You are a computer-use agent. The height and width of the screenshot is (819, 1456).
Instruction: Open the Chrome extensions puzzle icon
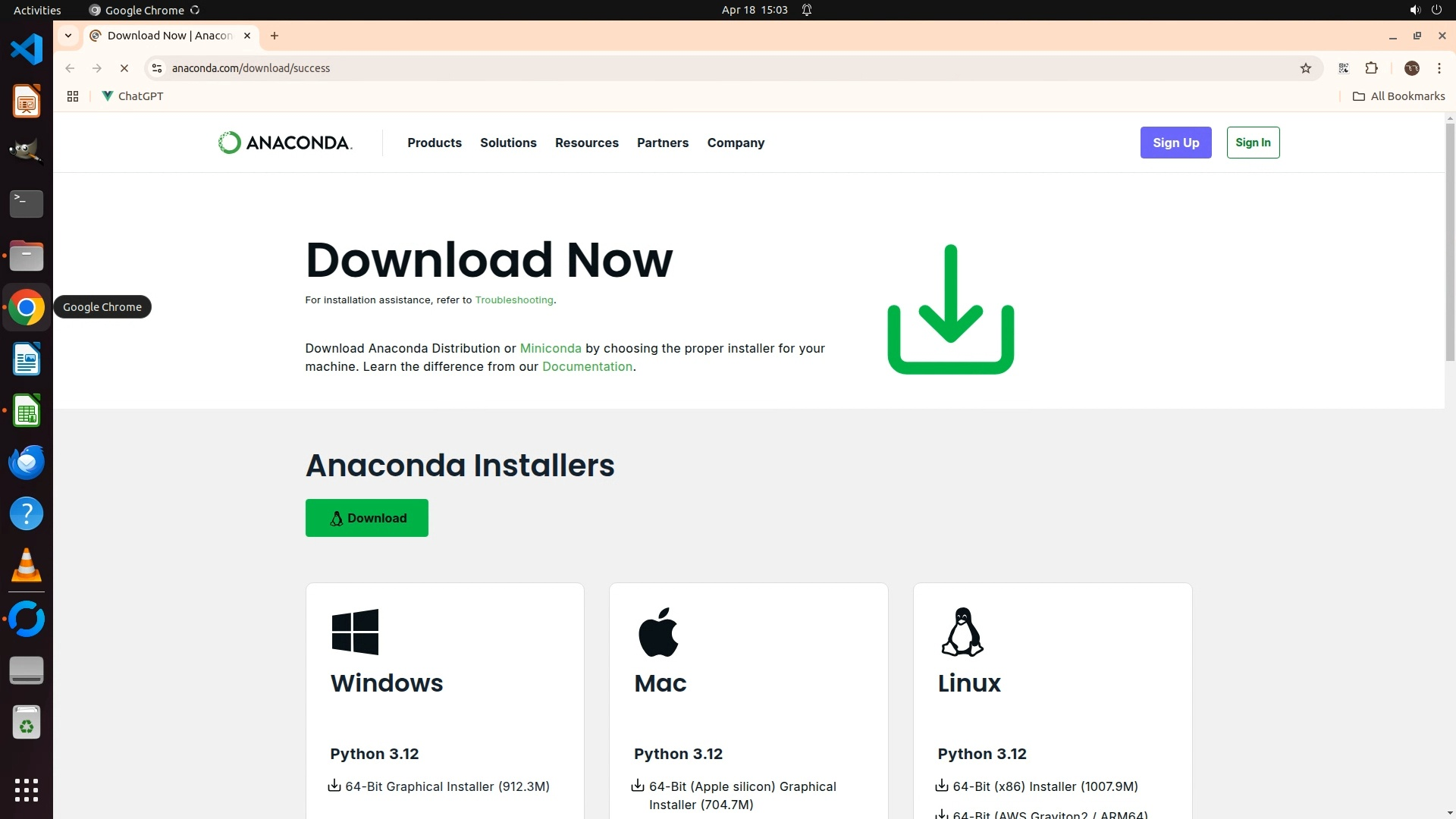click(x=1371, y=68)
